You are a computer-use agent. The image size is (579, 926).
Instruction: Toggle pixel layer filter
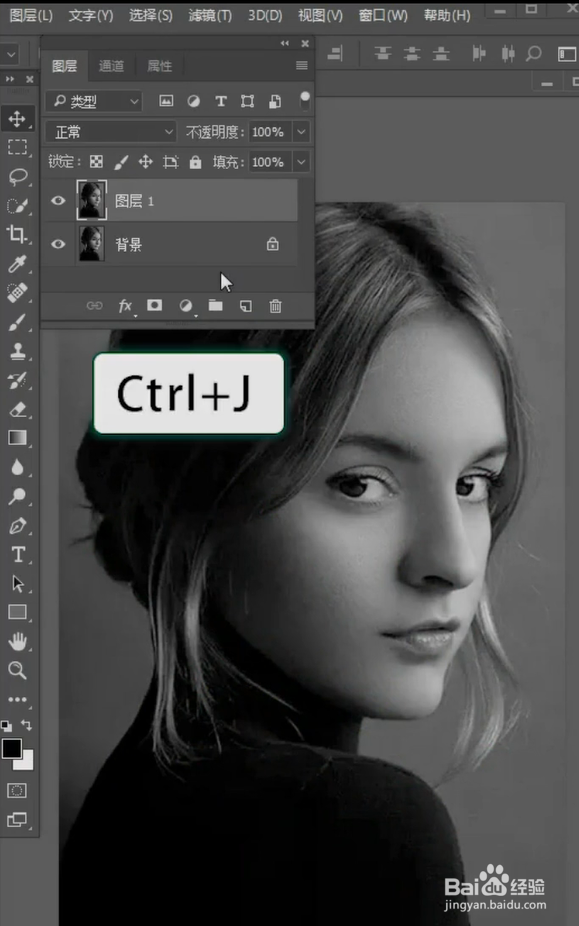tap(167, 101)
